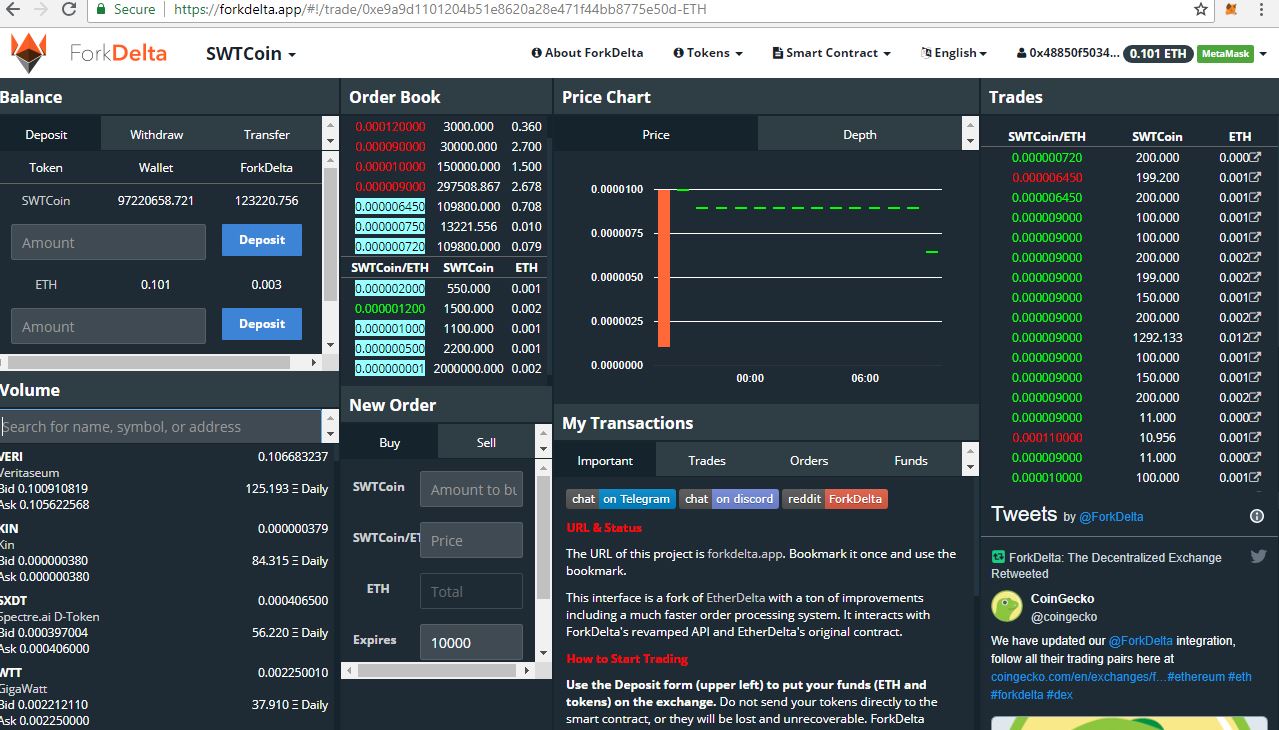The width and height of the screenshot is (1279, 730).
Task: Click the browser forward arrow
Action: pos(41,10)
